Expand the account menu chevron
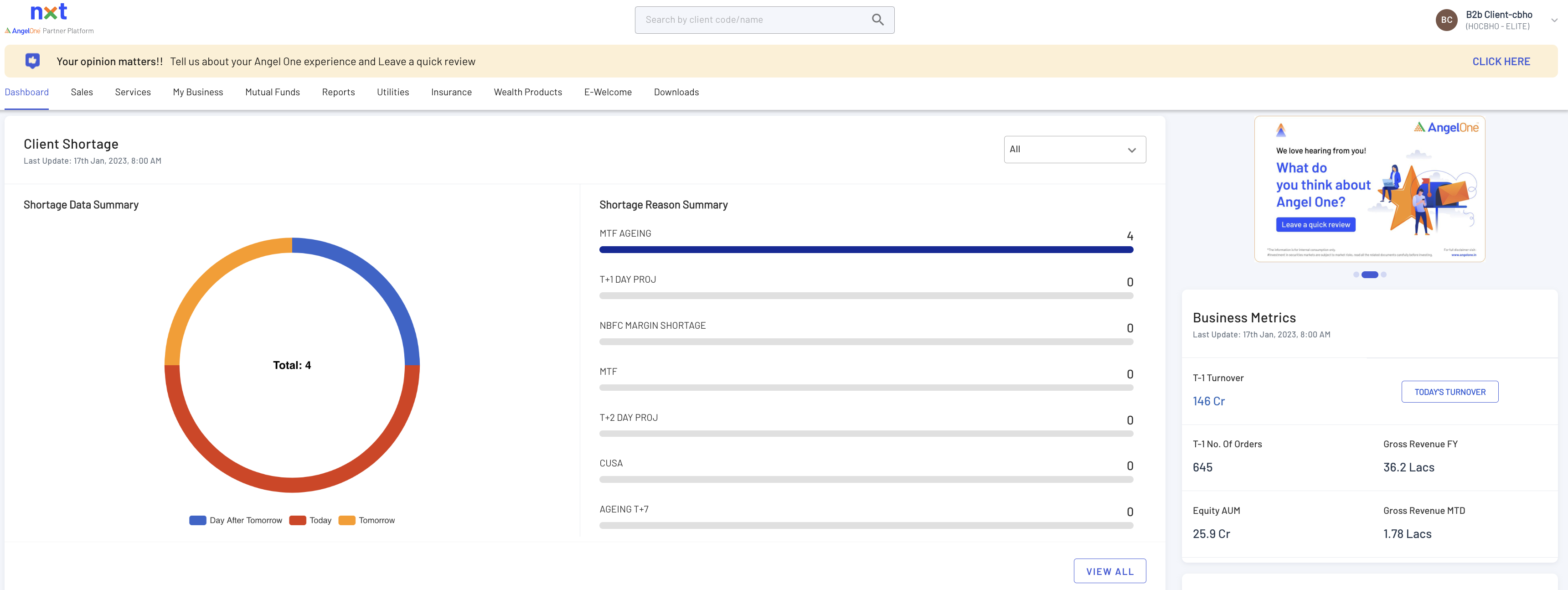The width and height of the screenshot is (1568, 590). point(1554,20)
